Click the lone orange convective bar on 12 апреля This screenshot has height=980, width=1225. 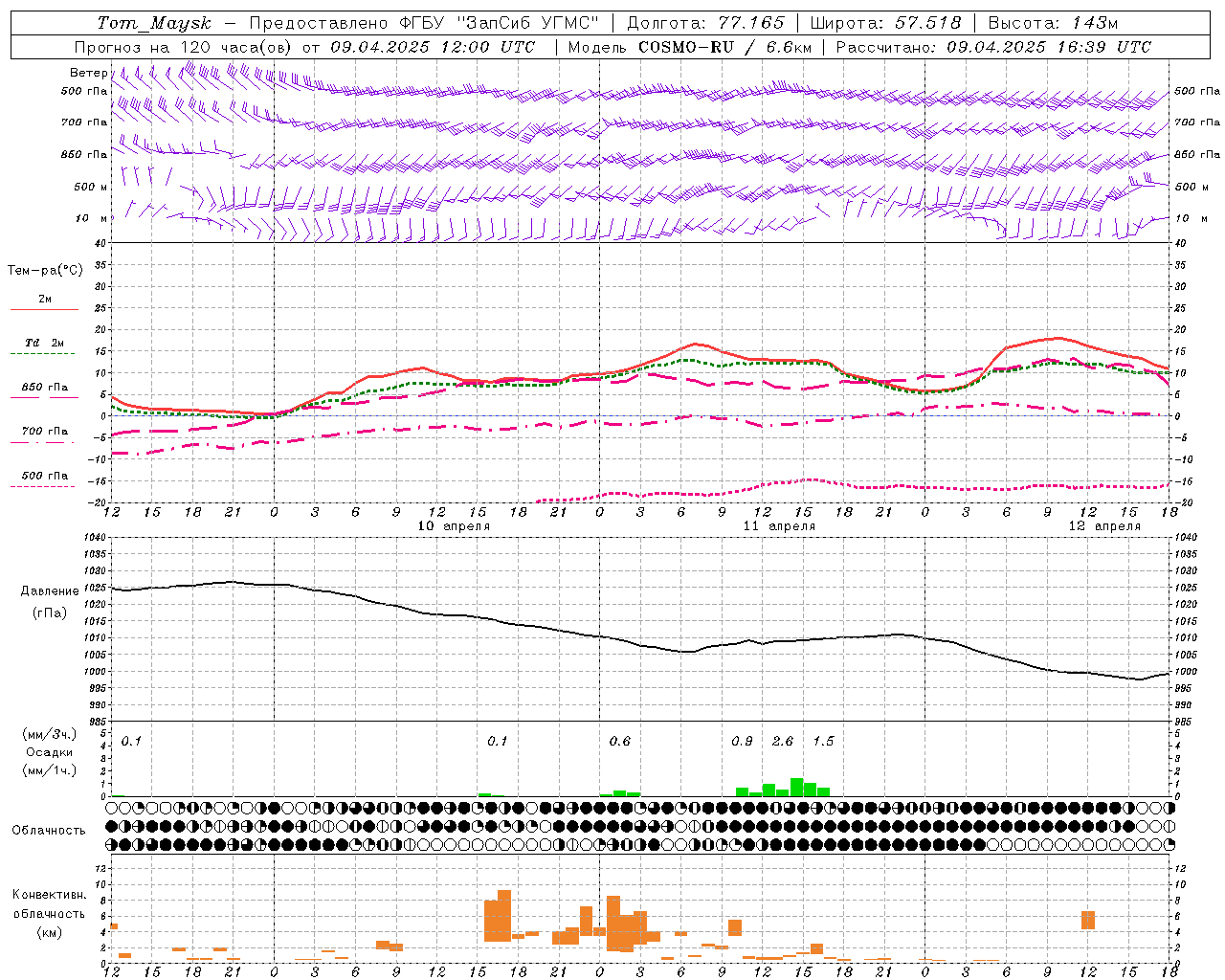tap(1088, 920)
